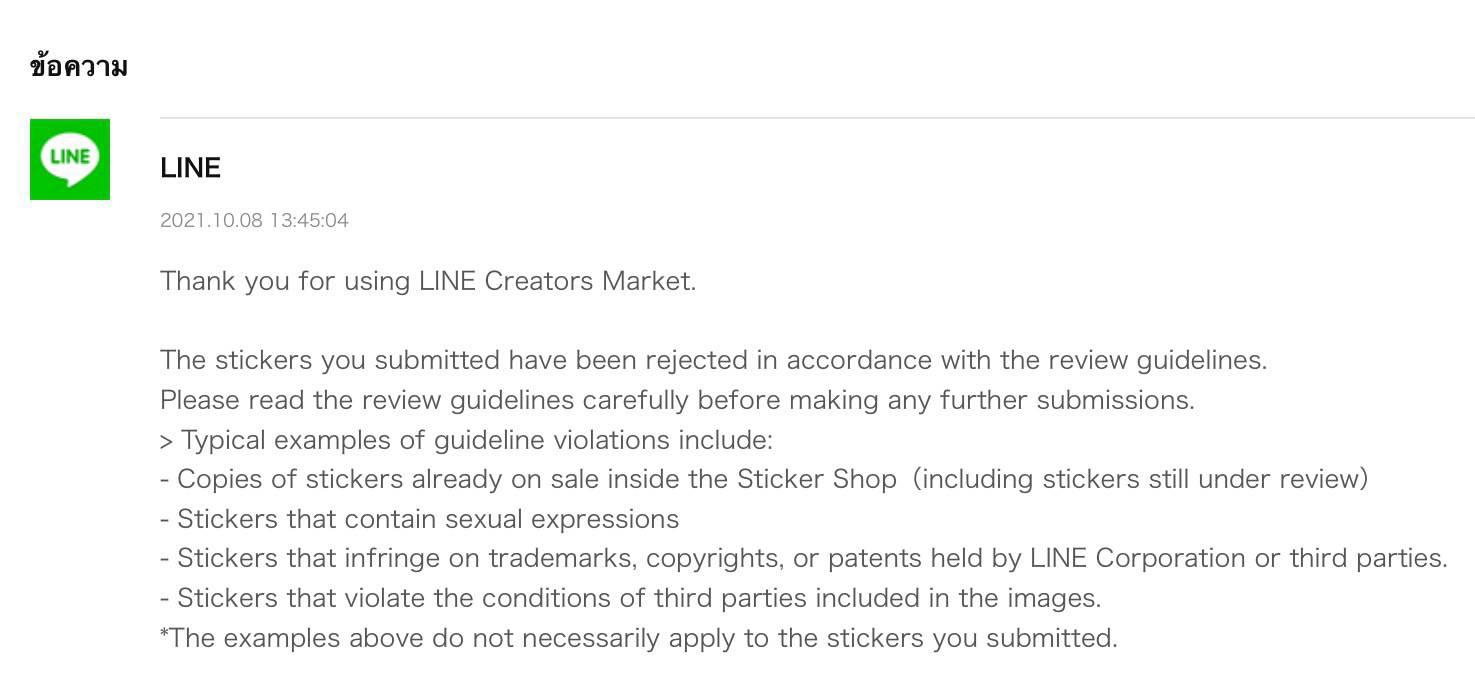Click the 'Thank you for using' line
This screenshot has width=1475, height=687.
pyautogui.click(x=428, y=281)
